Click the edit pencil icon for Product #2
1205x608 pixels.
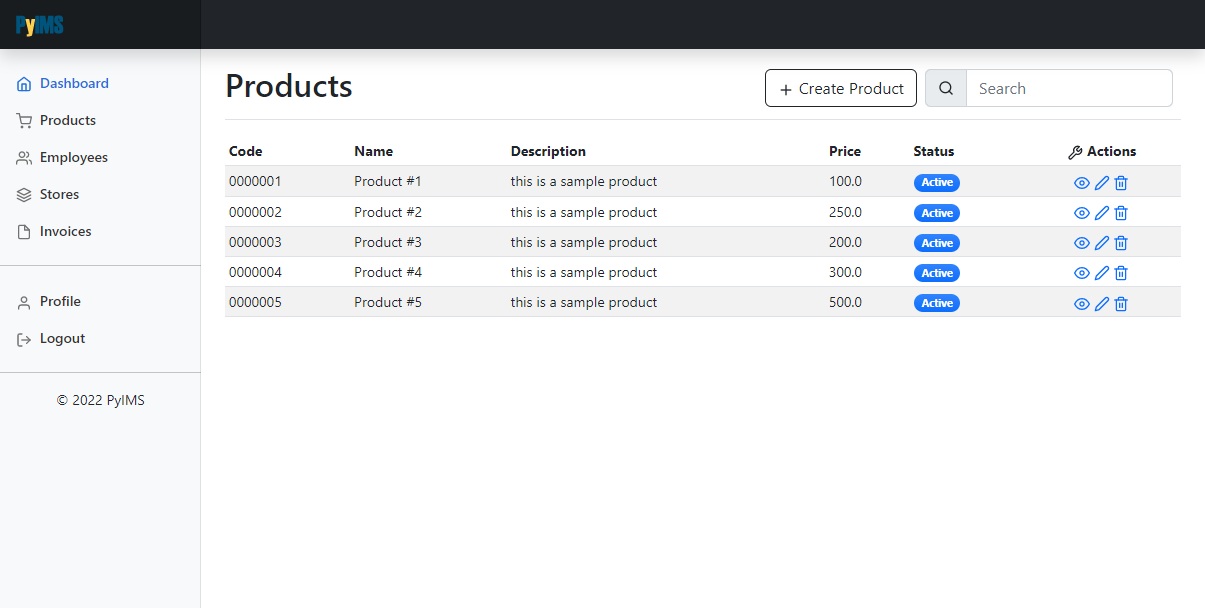1102,213
